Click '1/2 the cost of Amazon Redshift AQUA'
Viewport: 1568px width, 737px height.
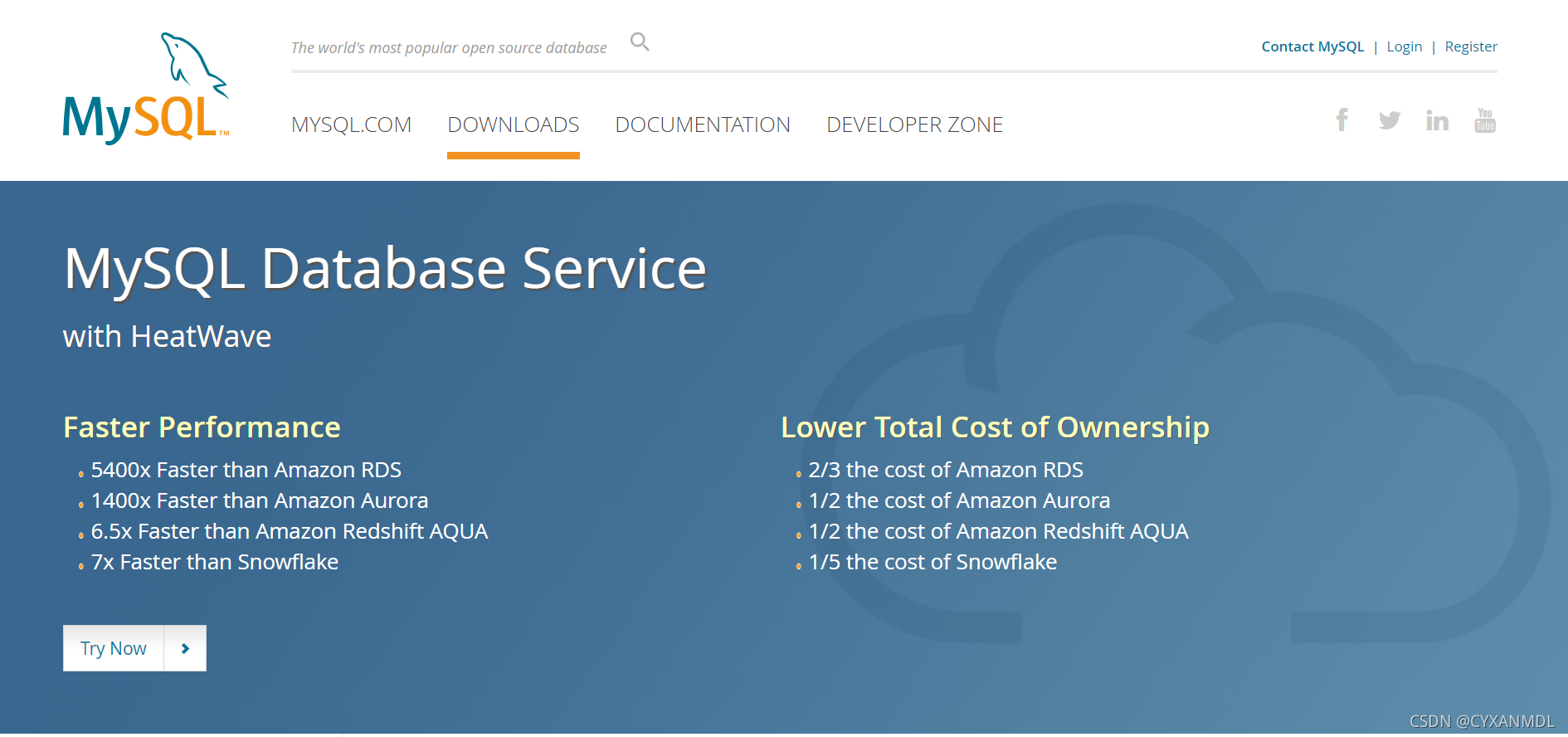click(x=999, y=531)
